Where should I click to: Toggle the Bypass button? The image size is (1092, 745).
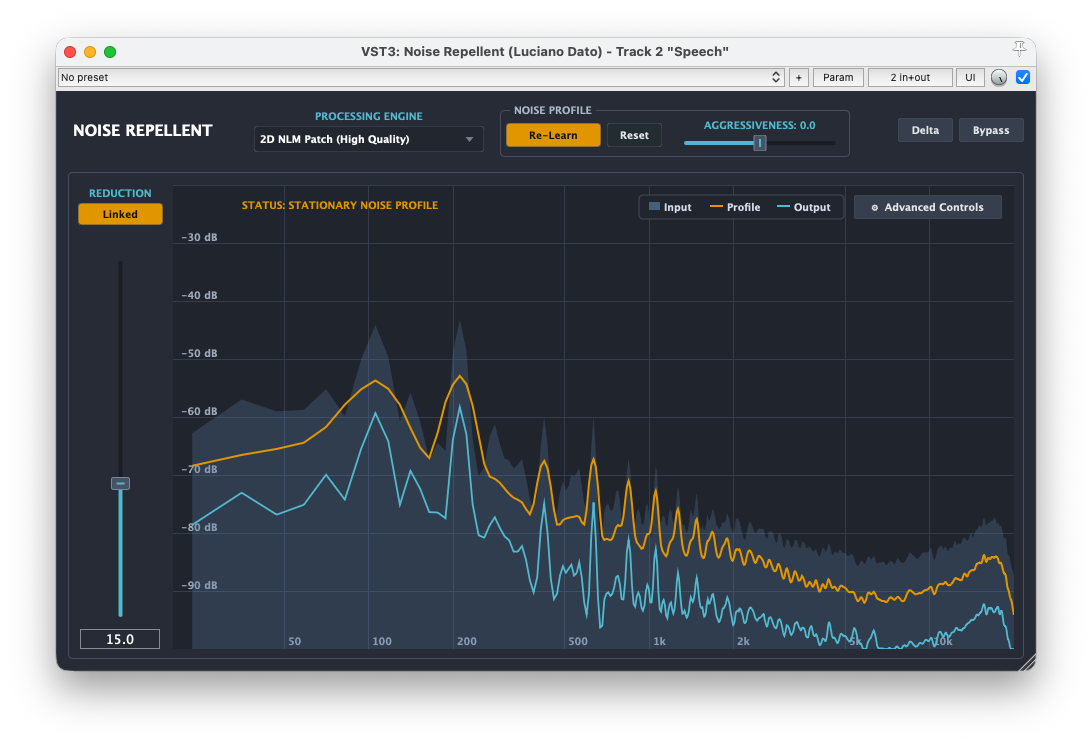[990, 130]
